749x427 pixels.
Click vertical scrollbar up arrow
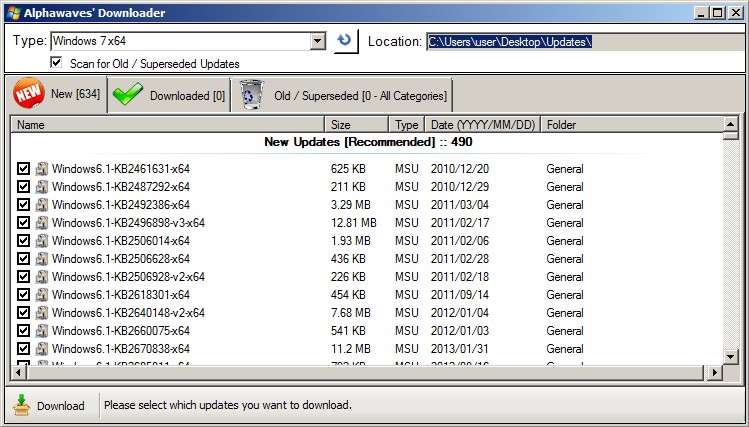(x=730, y=124)
